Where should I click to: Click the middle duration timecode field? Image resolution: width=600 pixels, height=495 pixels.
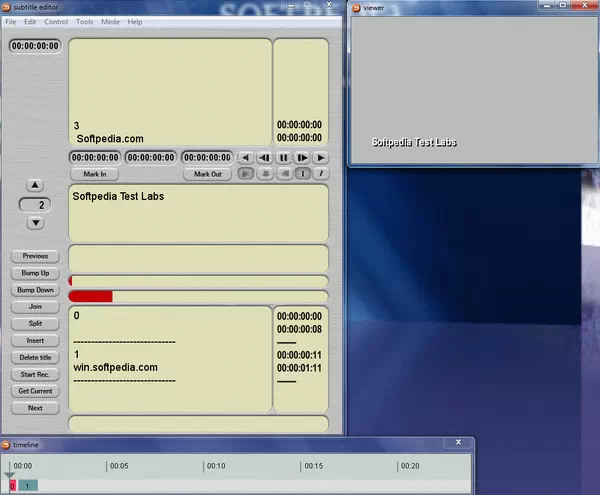(x=151, y=158)
